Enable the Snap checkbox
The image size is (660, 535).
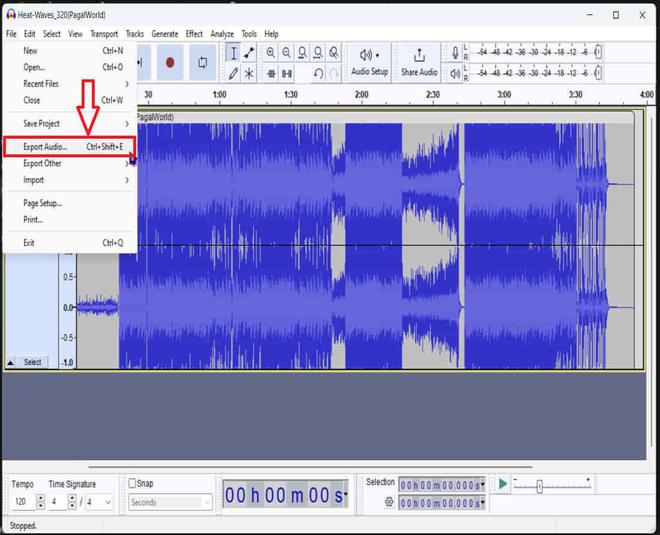[x=133, y=483]
